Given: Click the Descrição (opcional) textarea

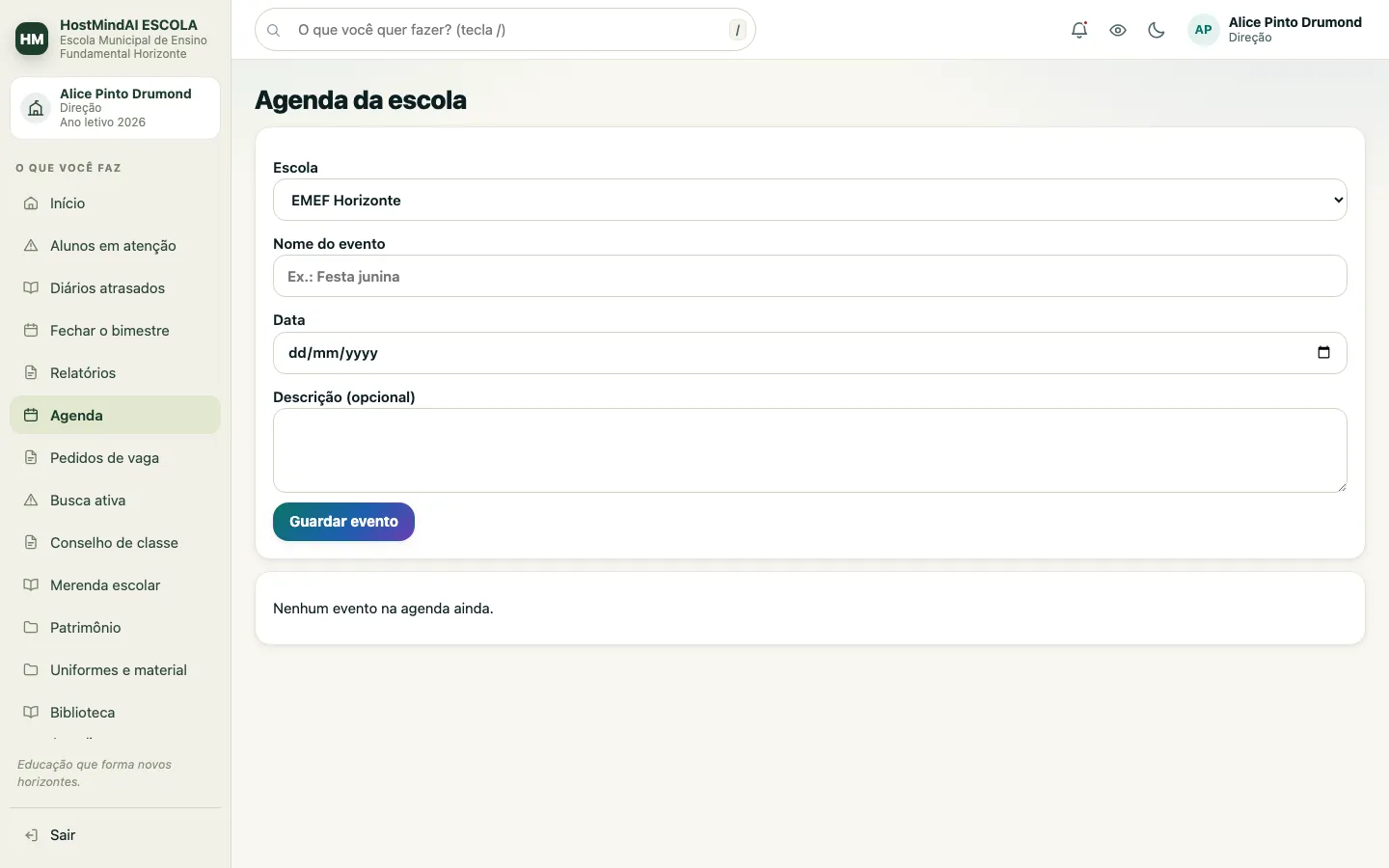Looking at the screenshot, I should tap(810, 450).
